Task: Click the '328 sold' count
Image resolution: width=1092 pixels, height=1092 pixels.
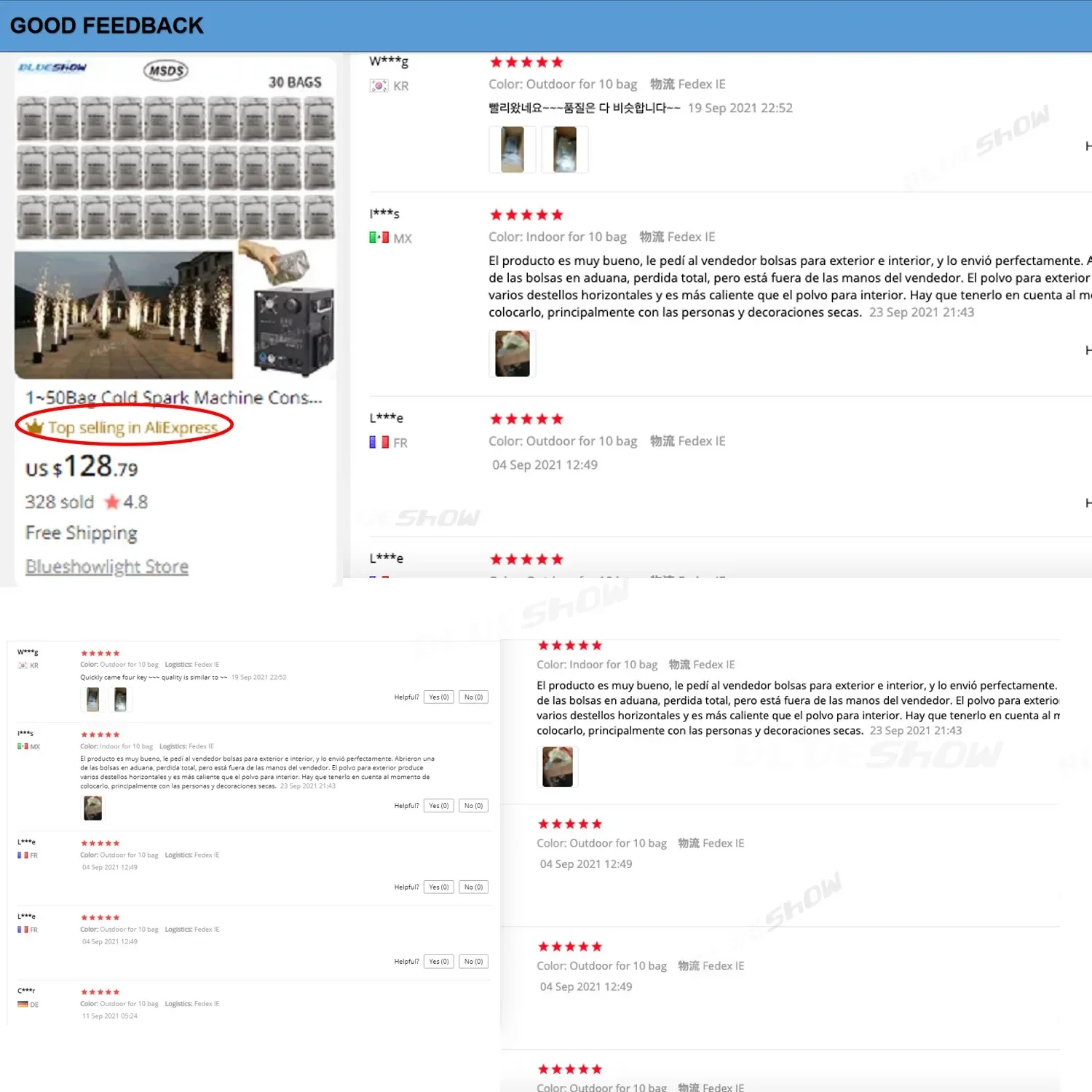Action: pyautogui.click(x=60, y=502)
